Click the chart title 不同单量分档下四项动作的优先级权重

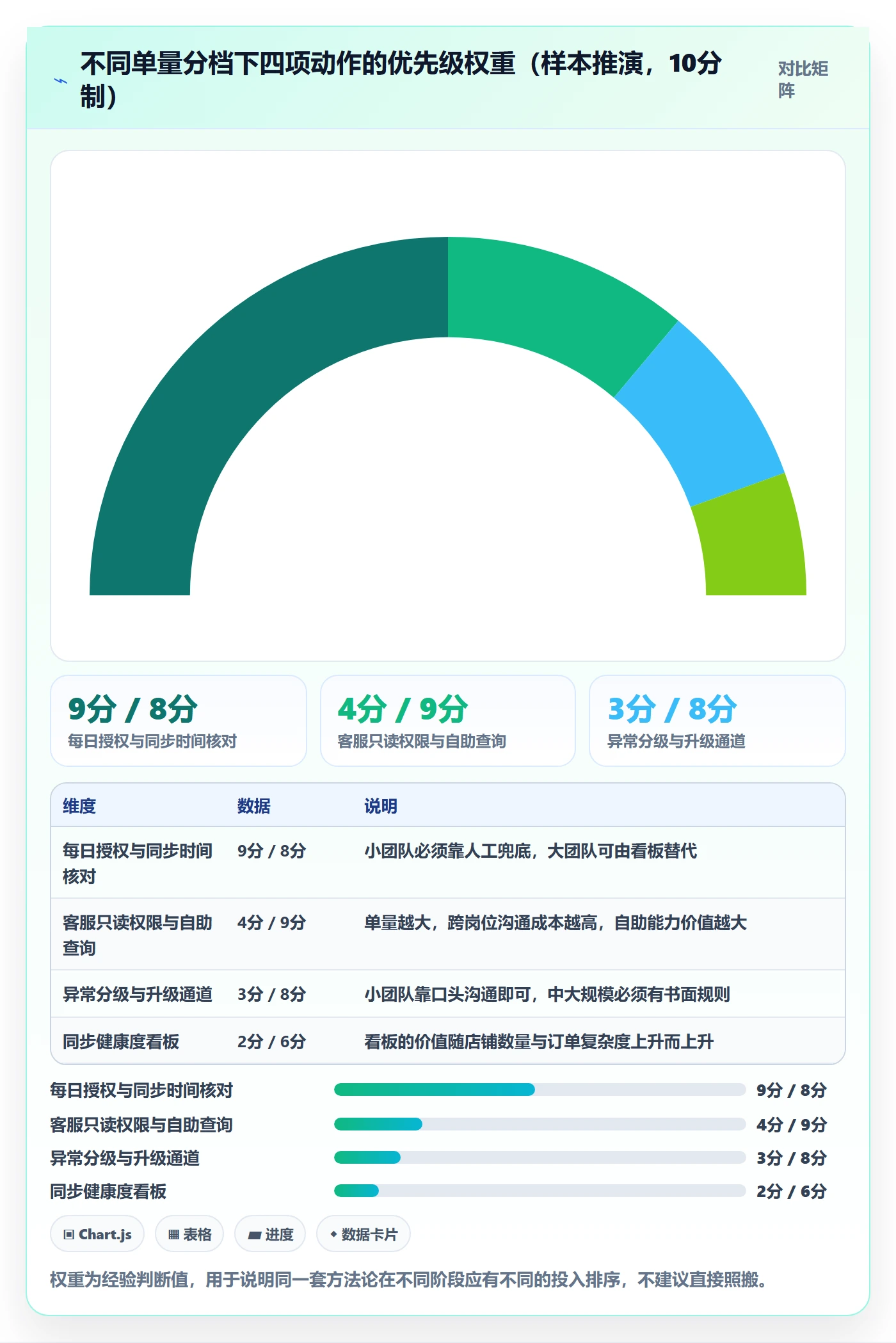click(401, 79)
